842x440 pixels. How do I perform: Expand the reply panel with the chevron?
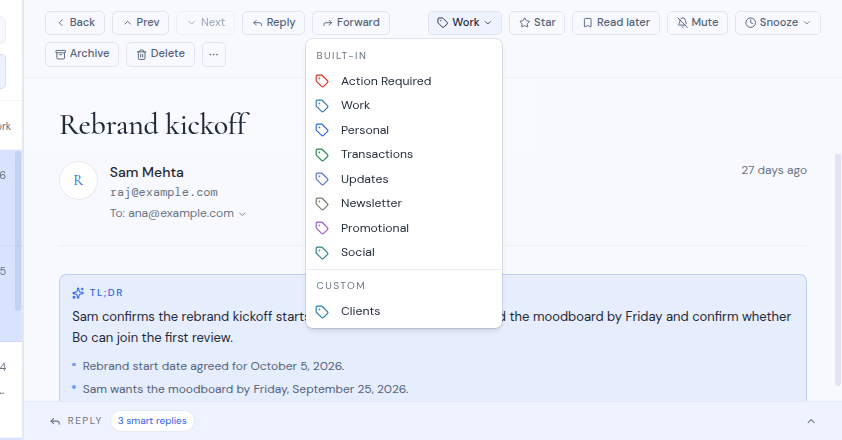[x=811, y=421]
